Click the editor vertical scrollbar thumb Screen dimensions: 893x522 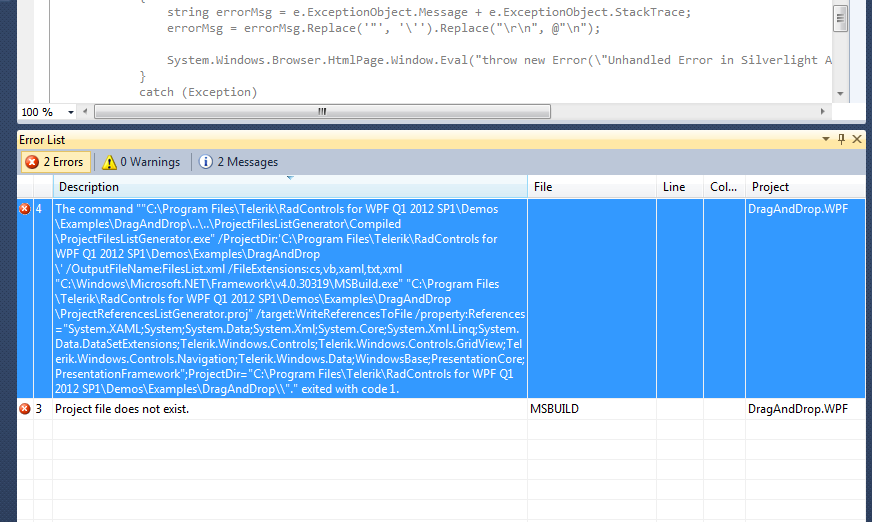(x=840, y=19)
